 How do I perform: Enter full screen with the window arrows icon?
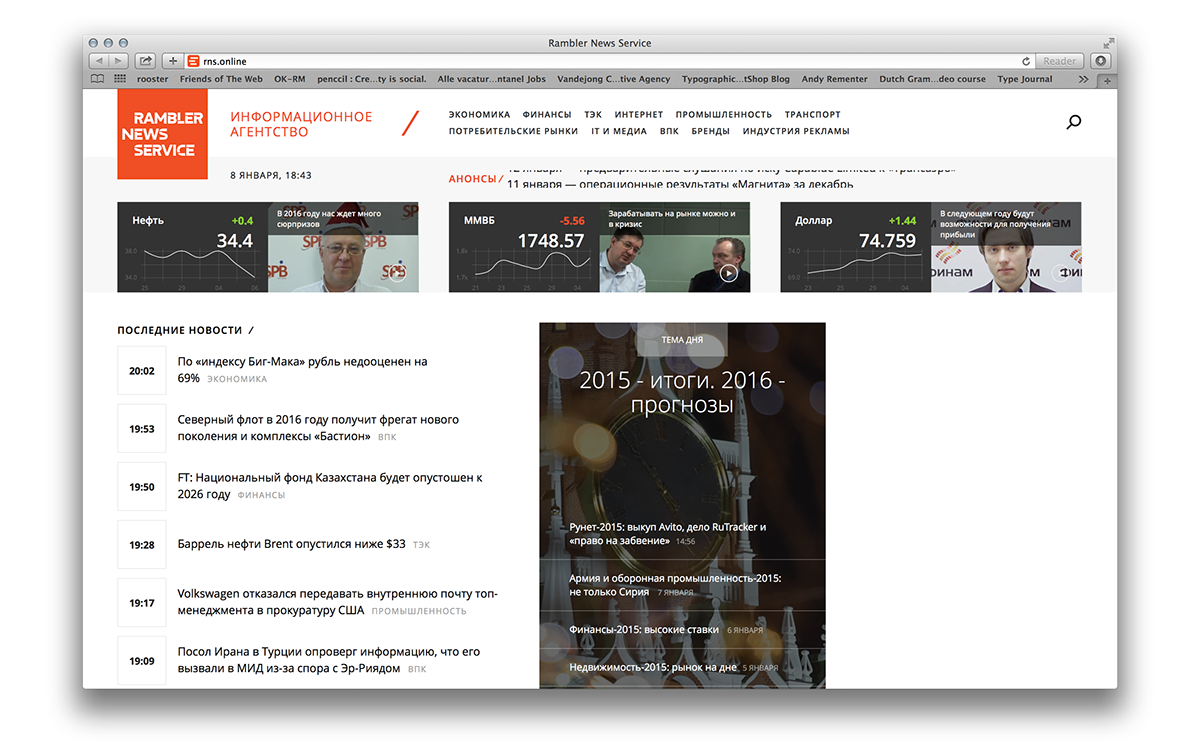1107,43
